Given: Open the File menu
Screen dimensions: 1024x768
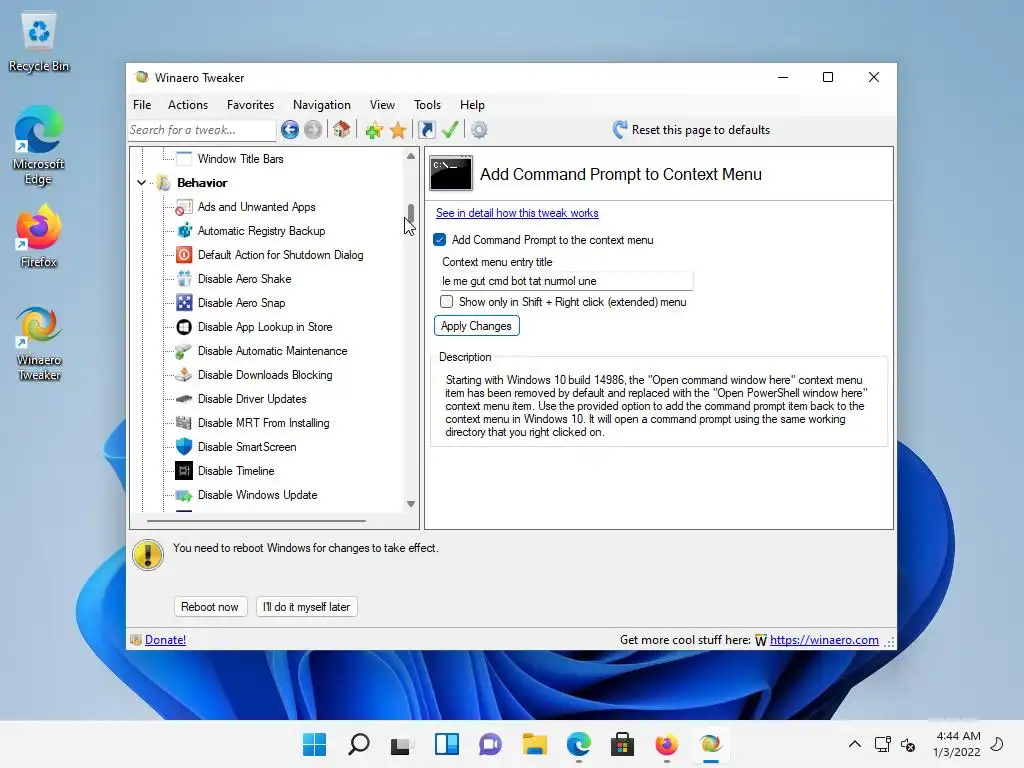Looking at the screenshot, I should coord(142,104).
